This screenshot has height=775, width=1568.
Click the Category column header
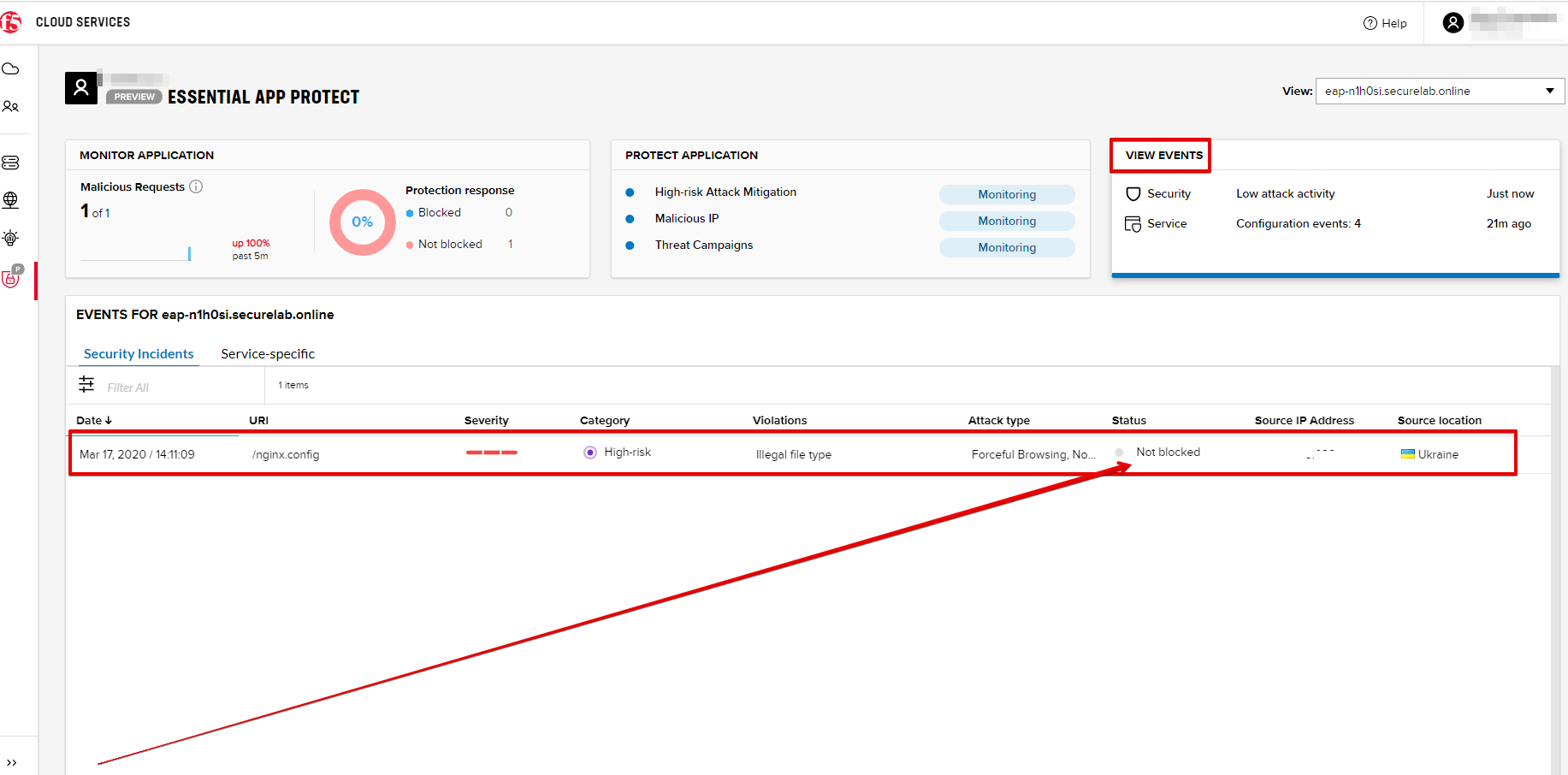tap(605, 421)
